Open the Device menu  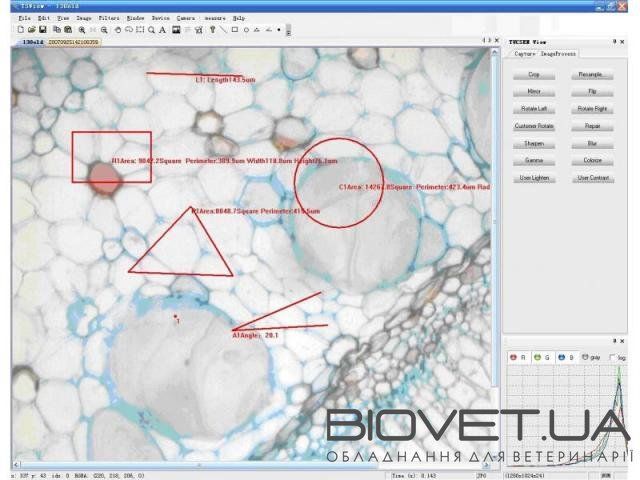tap(160, 18)
